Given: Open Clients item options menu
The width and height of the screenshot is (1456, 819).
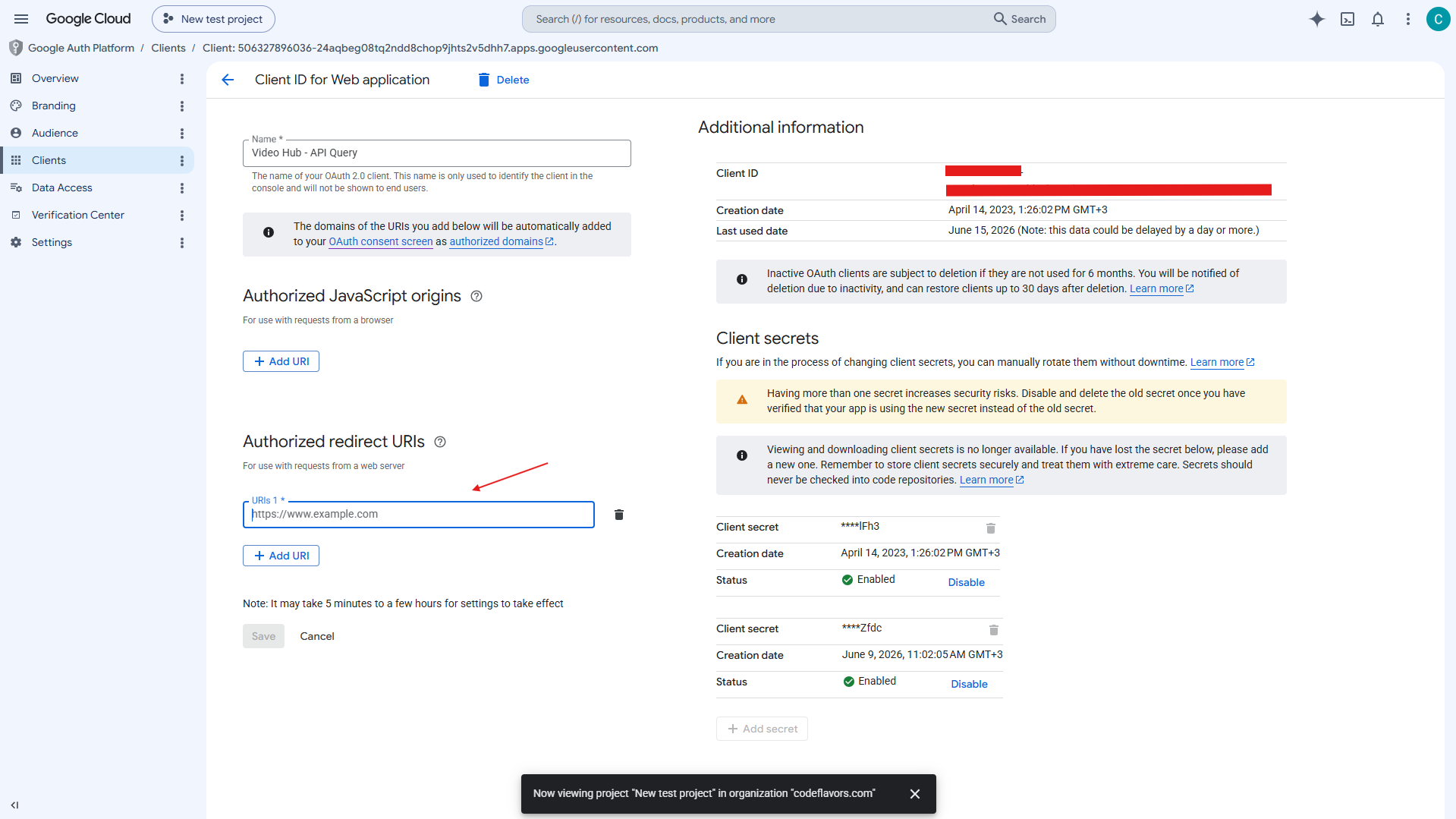Looking at the screenshot, I should tap(182, 161).
